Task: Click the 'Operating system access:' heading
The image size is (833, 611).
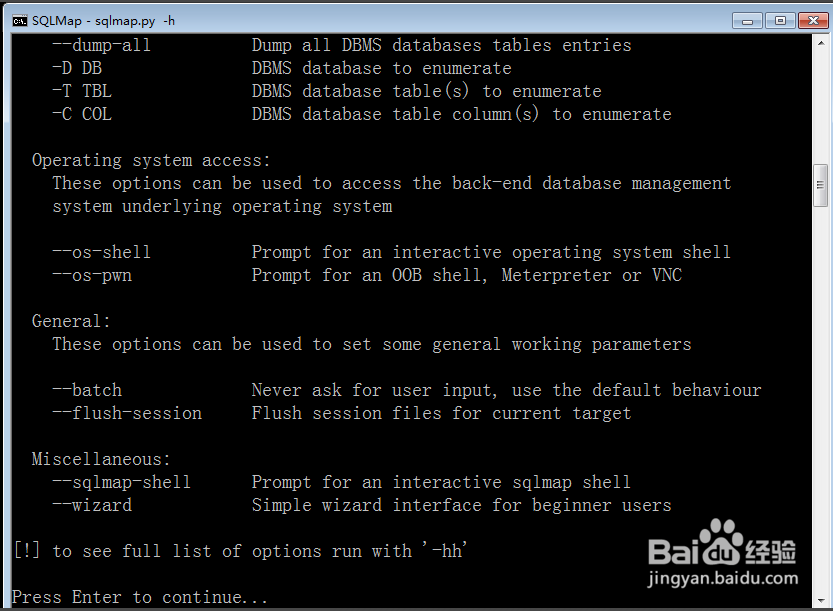Action: pos(151,160)
